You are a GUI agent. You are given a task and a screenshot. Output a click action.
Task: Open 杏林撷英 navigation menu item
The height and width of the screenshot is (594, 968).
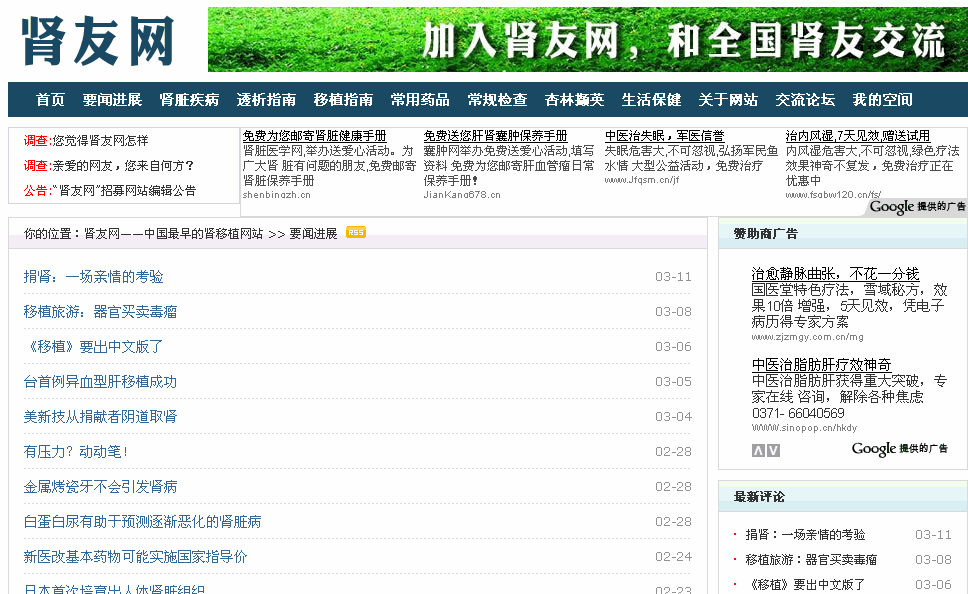pyautogui.click(x=574, y=100)
